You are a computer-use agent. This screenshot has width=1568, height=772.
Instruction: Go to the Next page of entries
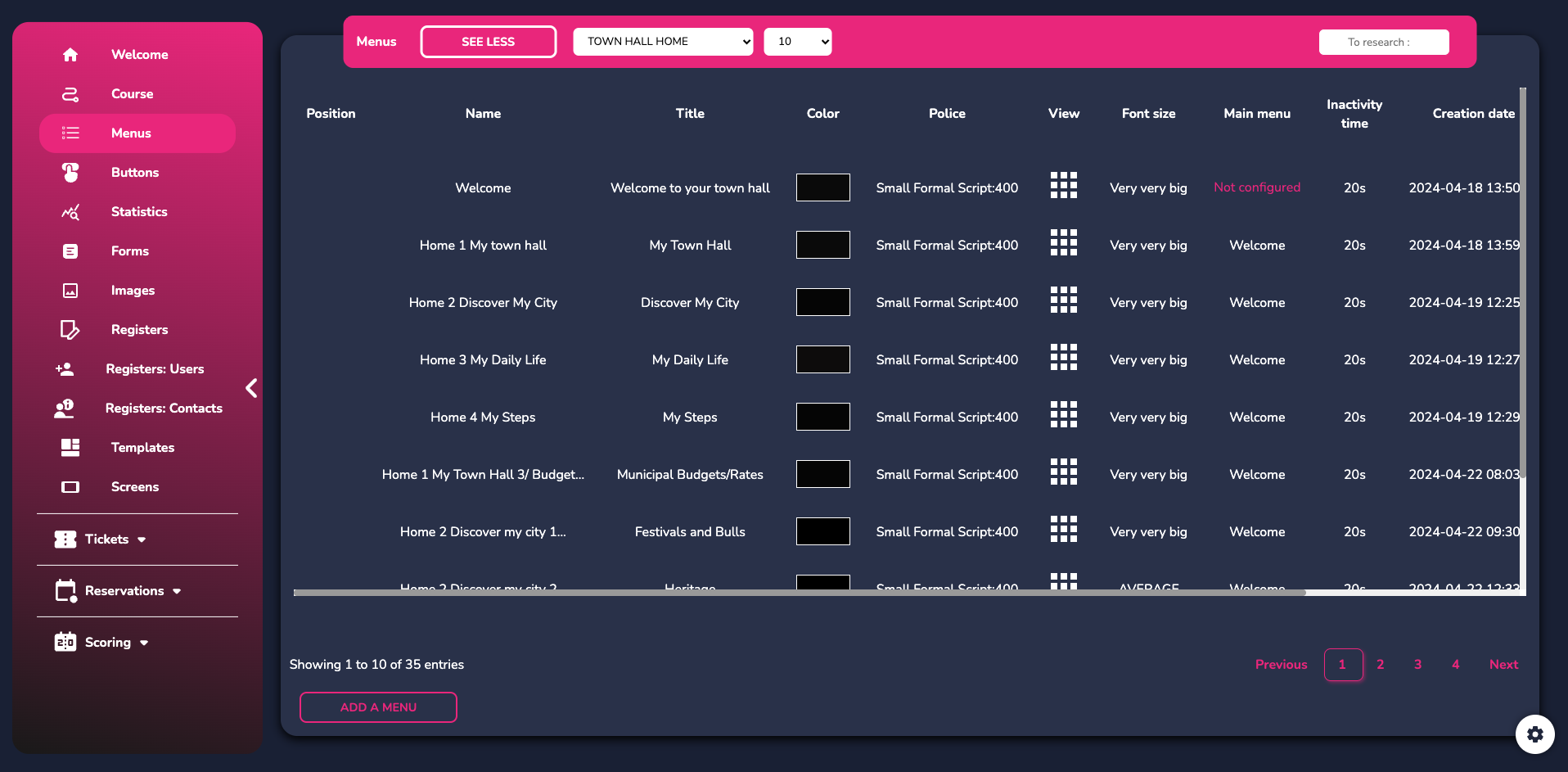pyautogui.click(x=1503, y=665)
